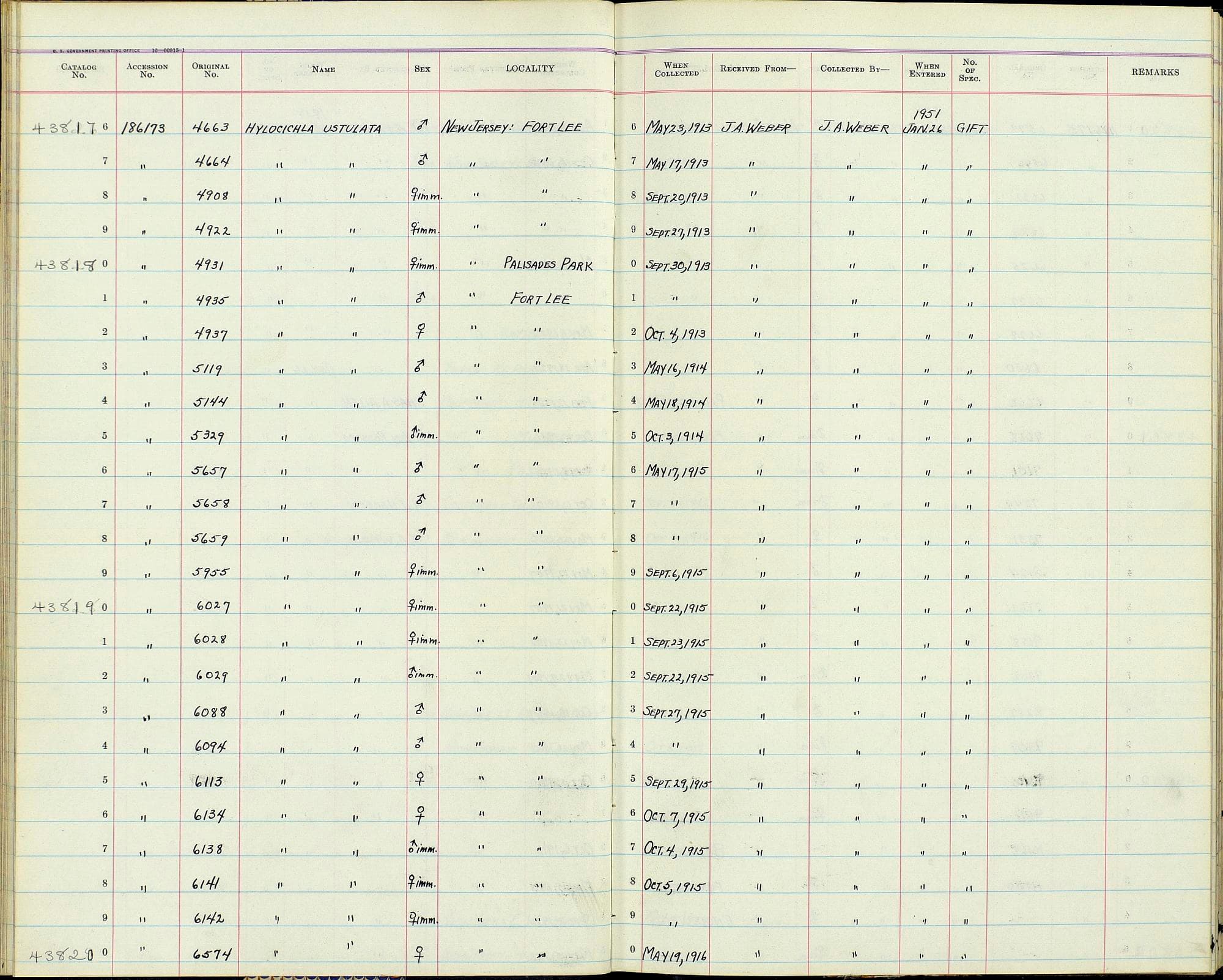Click the "Catalog No." column header

[x=79, y=71]
